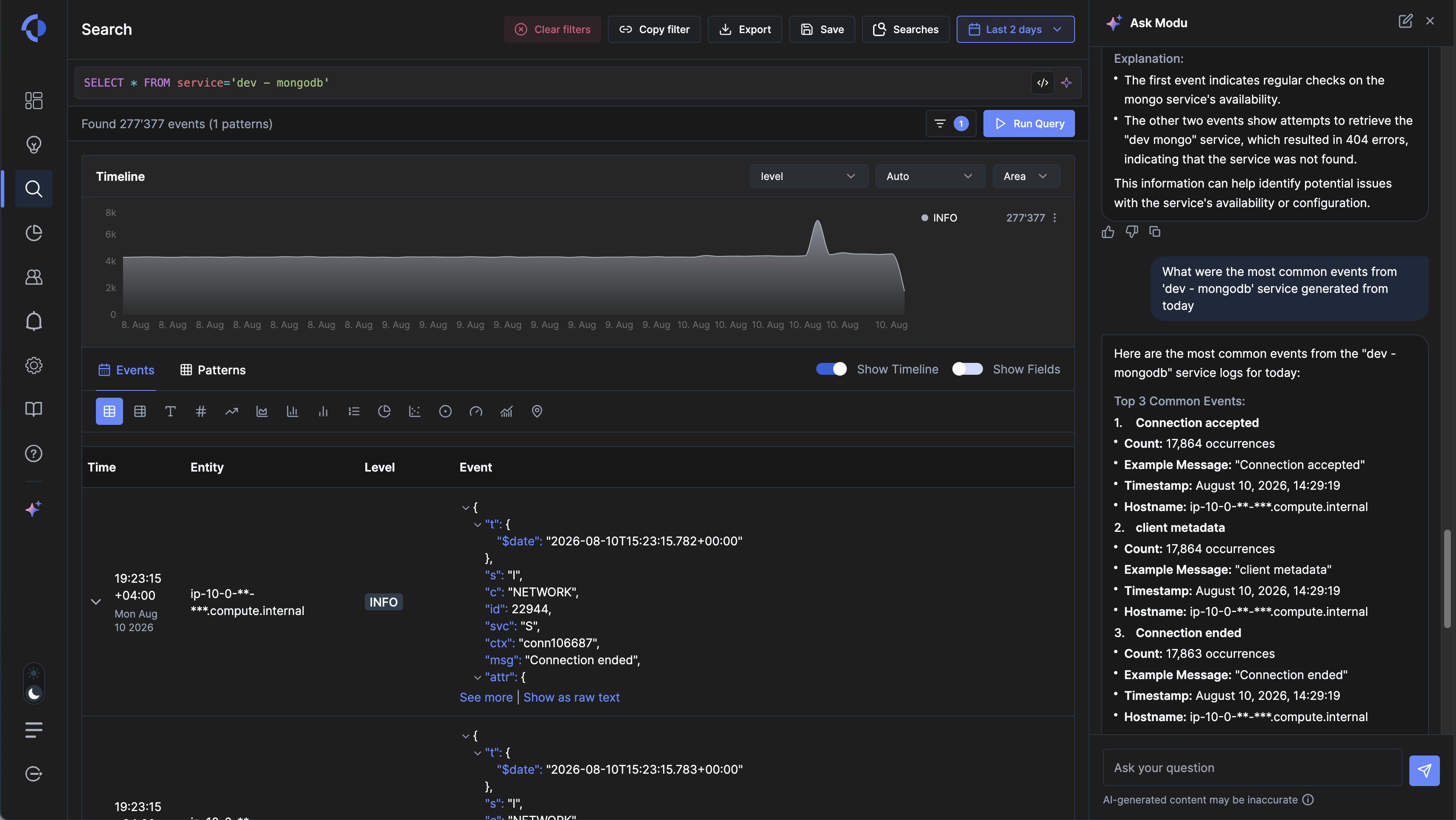Viewport: 1456px width, 820px height.
Task: Send the Ask Modu question
Action: [1424, 770]
